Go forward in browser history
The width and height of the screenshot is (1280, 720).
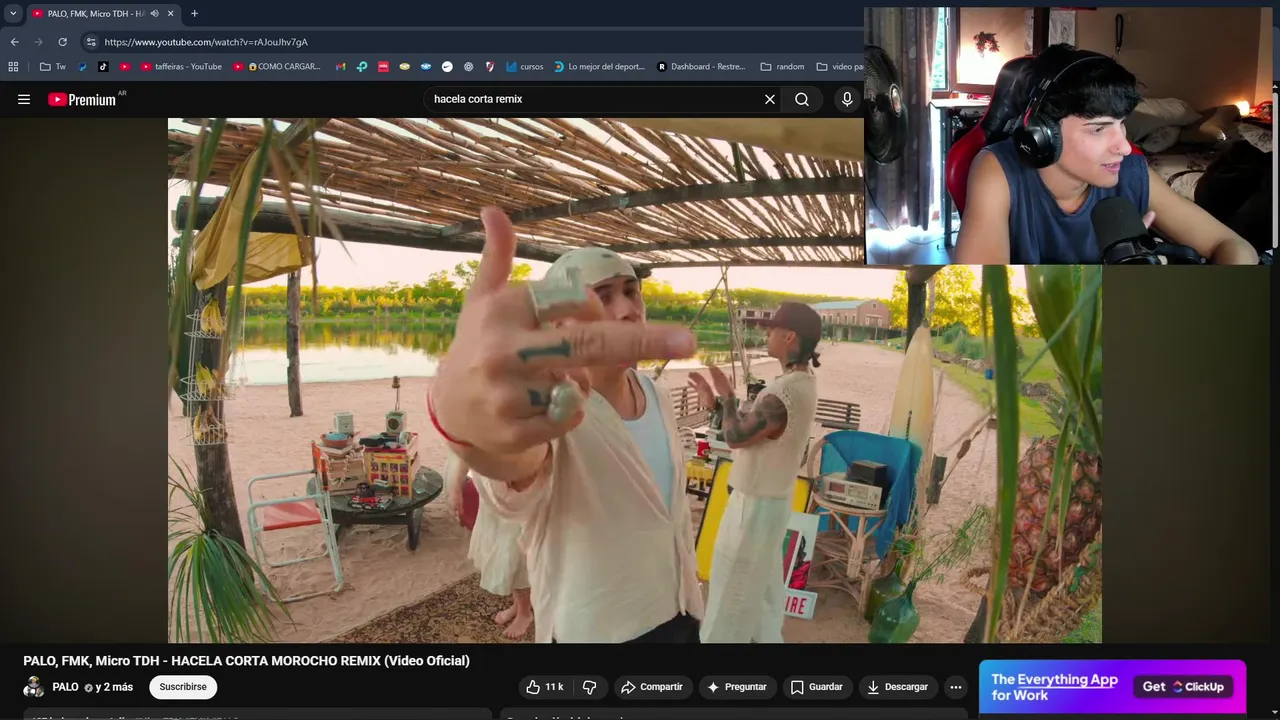point(38,42)
